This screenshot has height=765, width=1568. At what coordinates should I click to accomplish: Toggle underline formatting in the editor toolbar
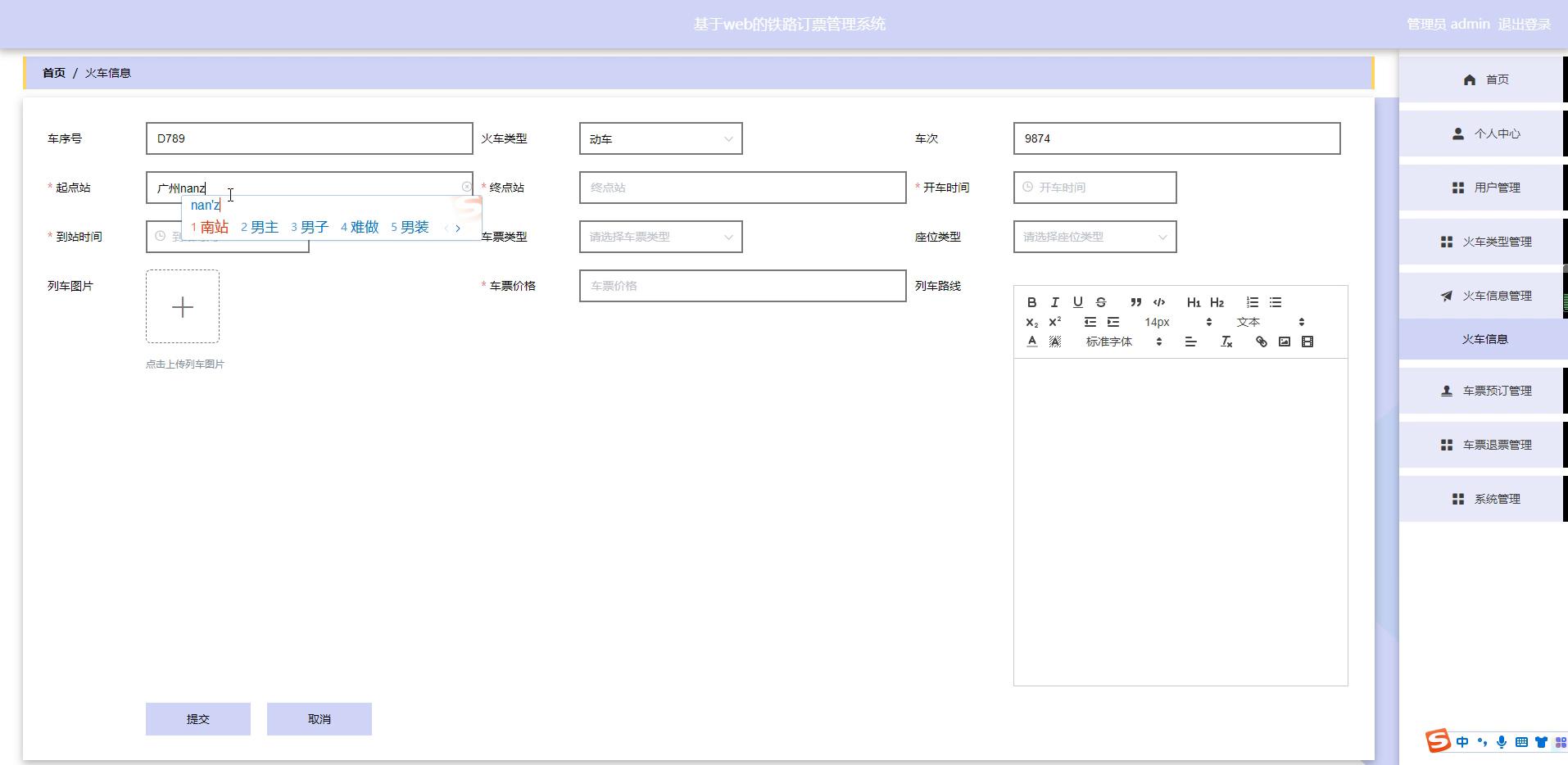coord(1077,302)
